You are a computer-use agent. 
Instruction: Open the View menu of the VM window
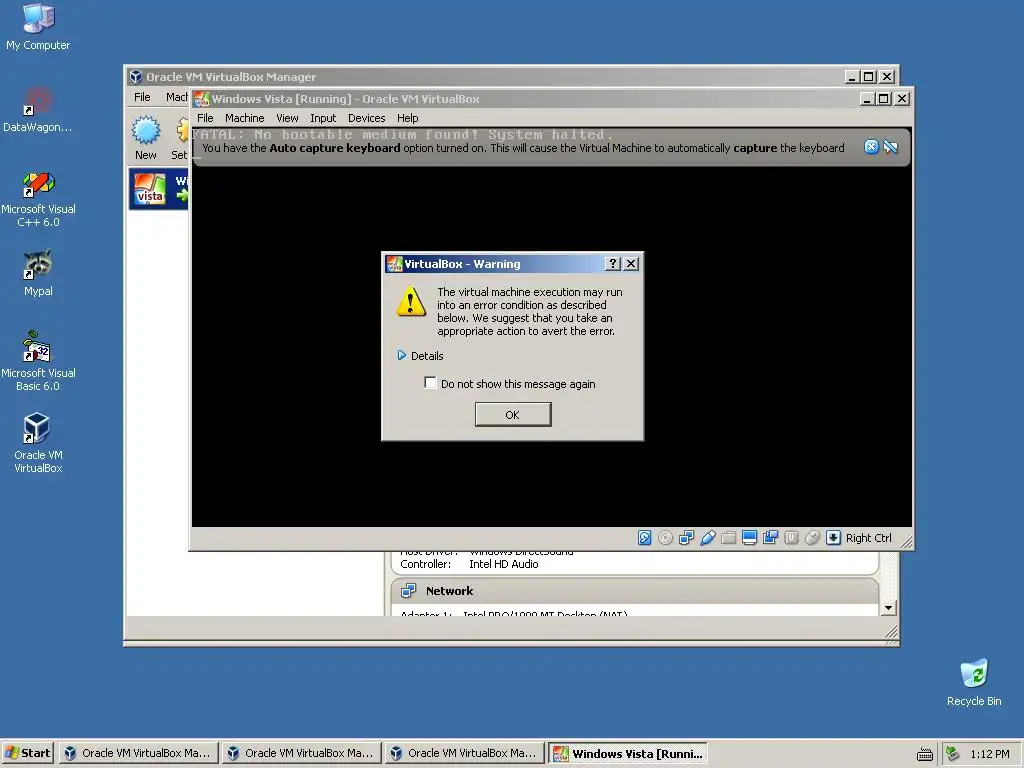coord(287,118)
